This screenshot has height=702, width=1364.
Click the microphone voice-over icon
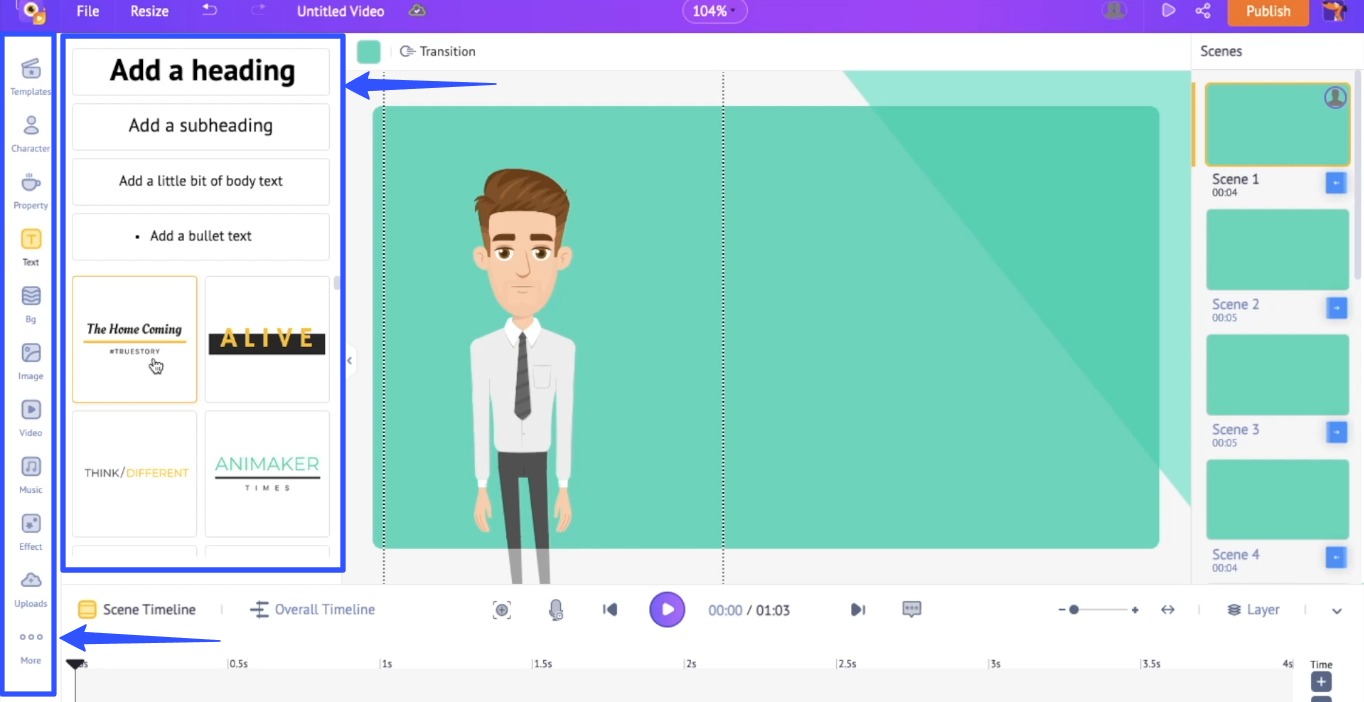coord(556,610)
